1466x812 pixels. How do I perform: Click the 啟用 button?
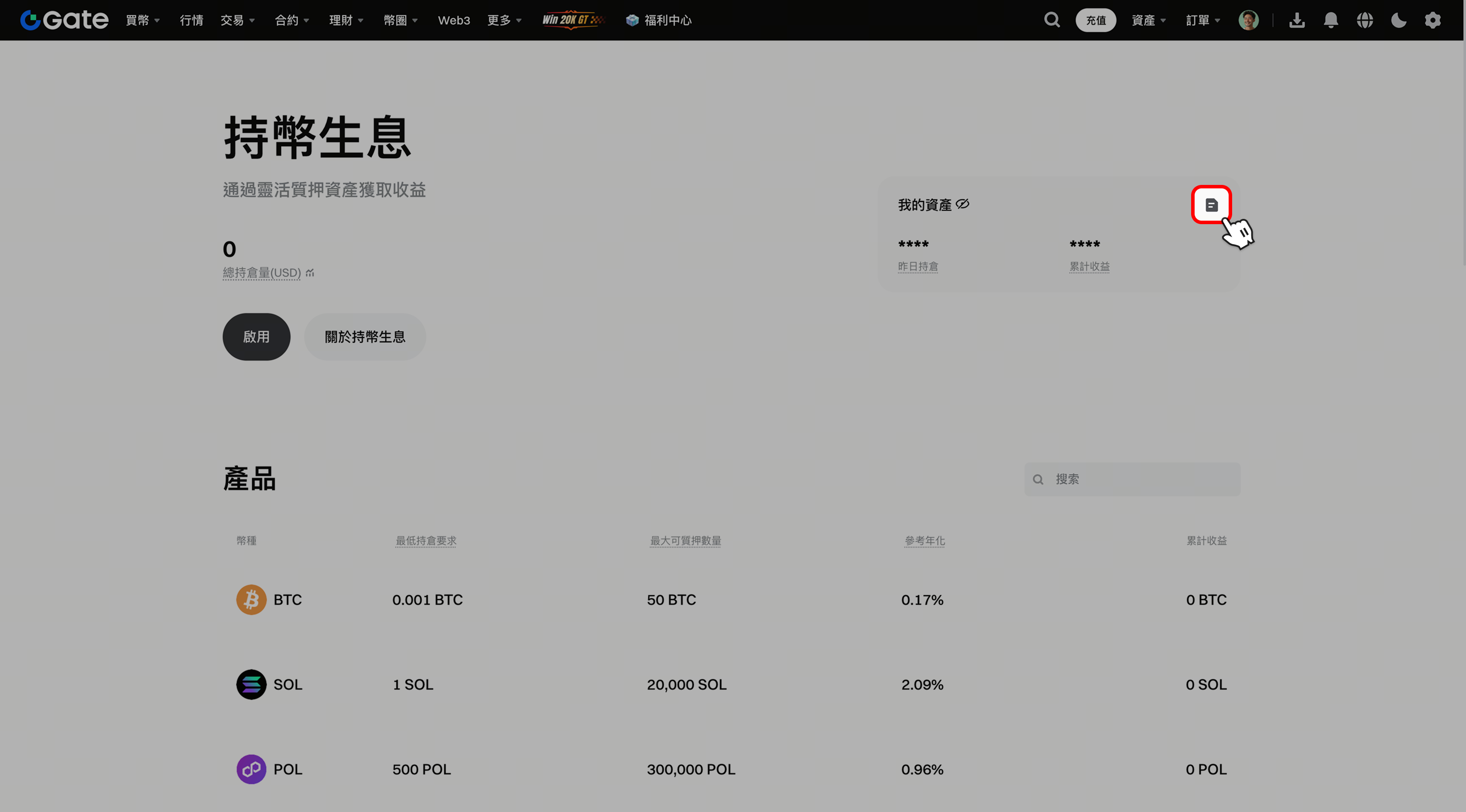[x=256, y=337]
